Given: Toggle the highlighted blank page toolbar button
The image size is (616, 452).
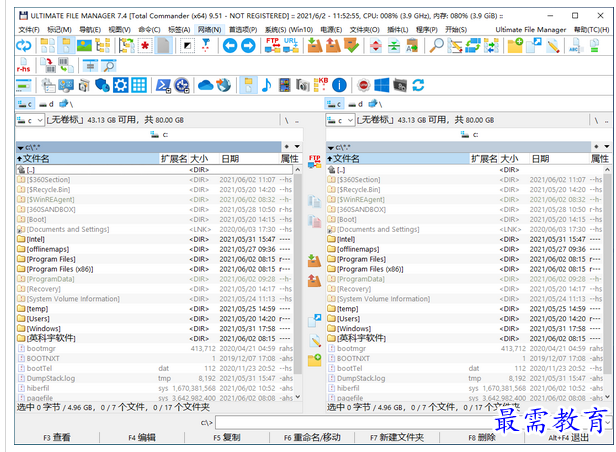Looking at the screenshot, I should (163, 46).
